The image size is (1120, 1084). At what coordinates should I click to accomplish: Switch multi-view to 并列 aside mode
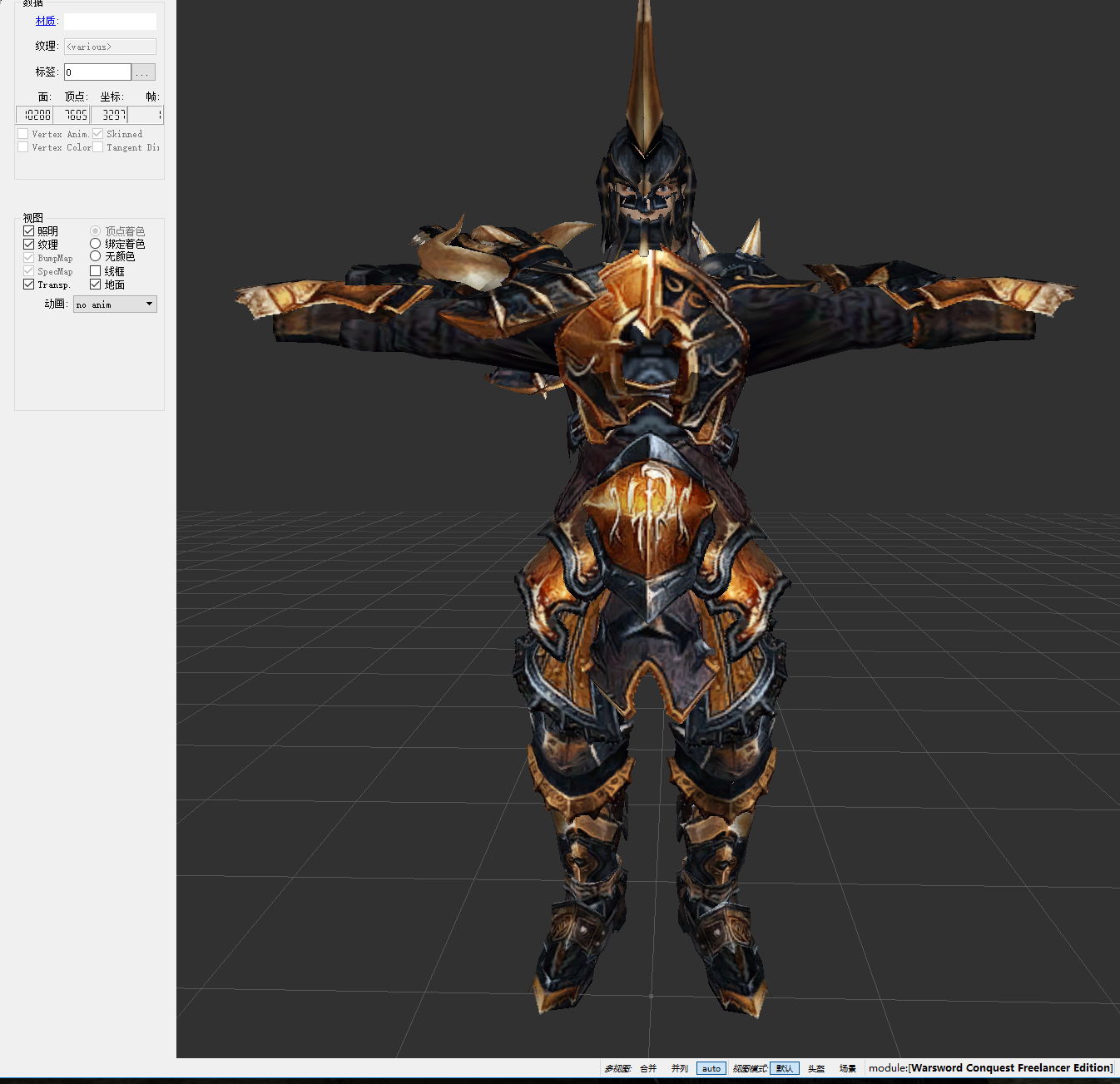point(680,1069)
